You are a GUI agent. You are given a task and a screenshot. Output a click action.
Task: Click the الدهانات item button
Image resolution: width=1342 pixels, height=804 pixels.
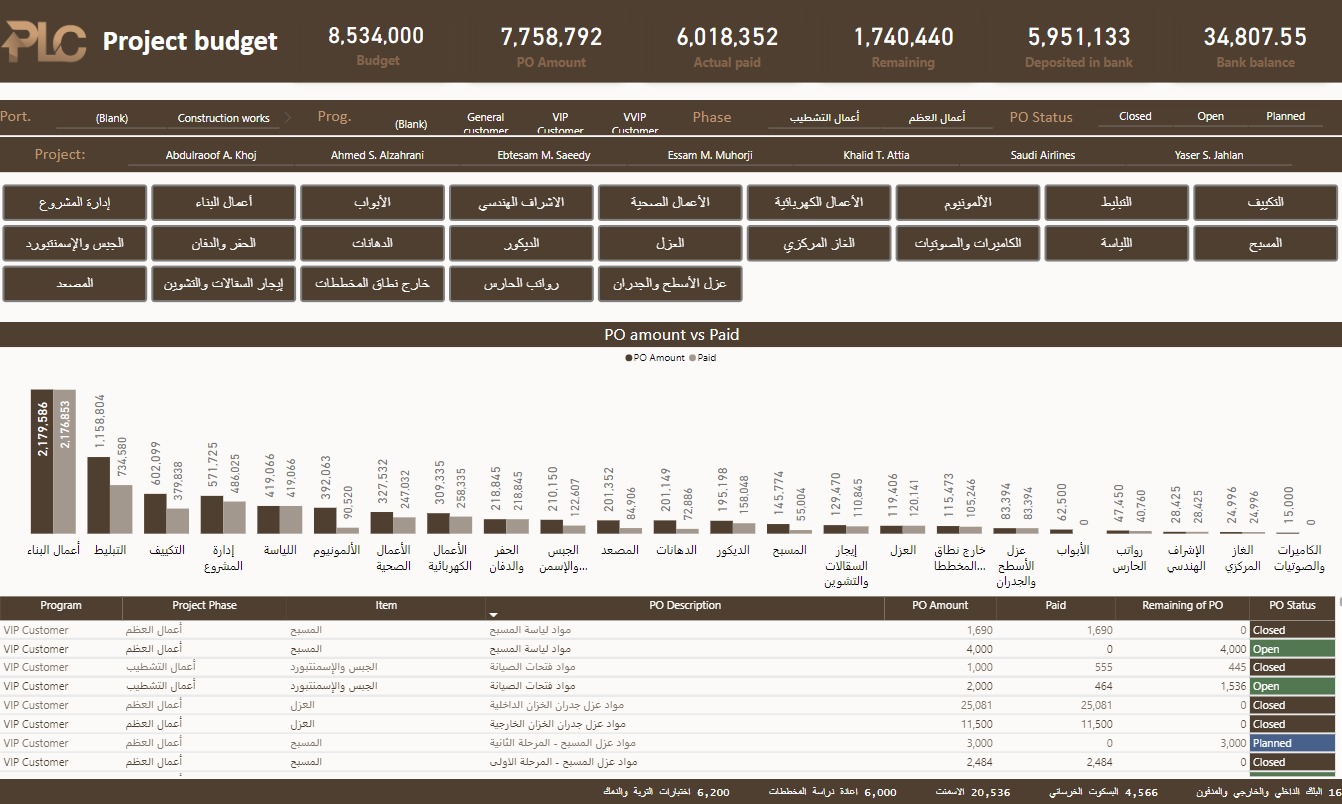tap(372, 243)
